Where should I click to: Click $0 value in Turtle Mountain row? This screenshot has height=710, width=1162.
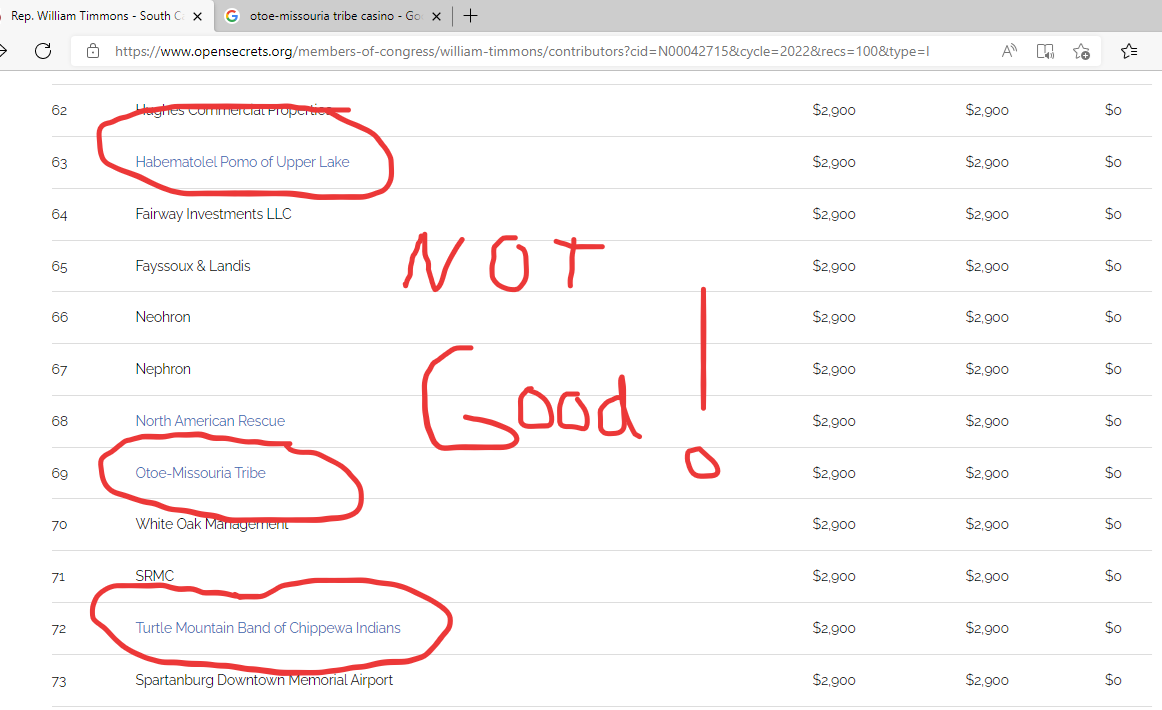(x=1113, y=628)
